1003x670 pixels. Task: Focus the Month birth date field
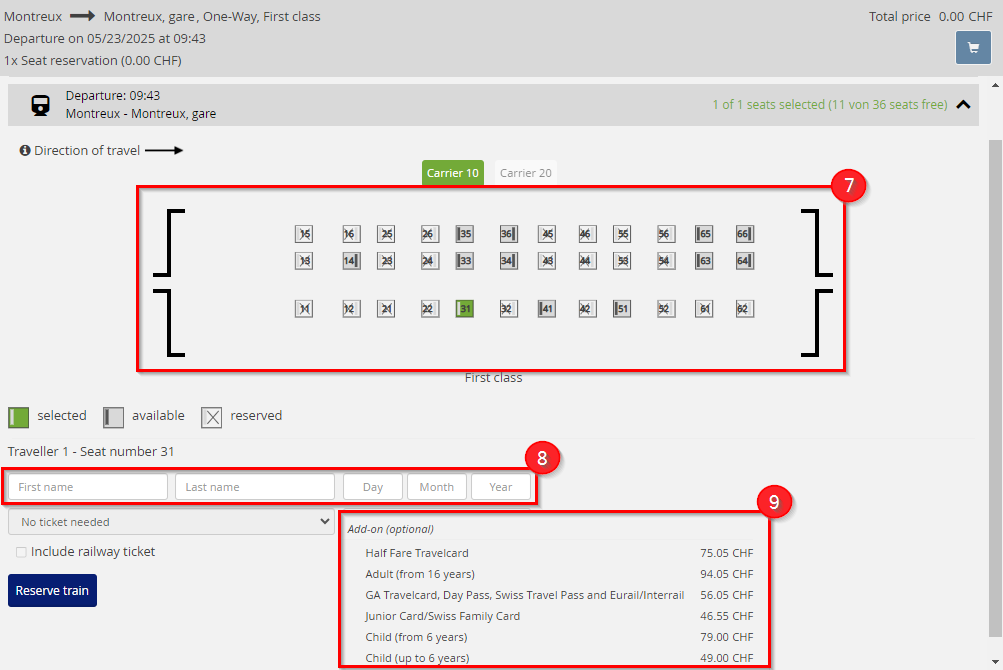(436, 487)
